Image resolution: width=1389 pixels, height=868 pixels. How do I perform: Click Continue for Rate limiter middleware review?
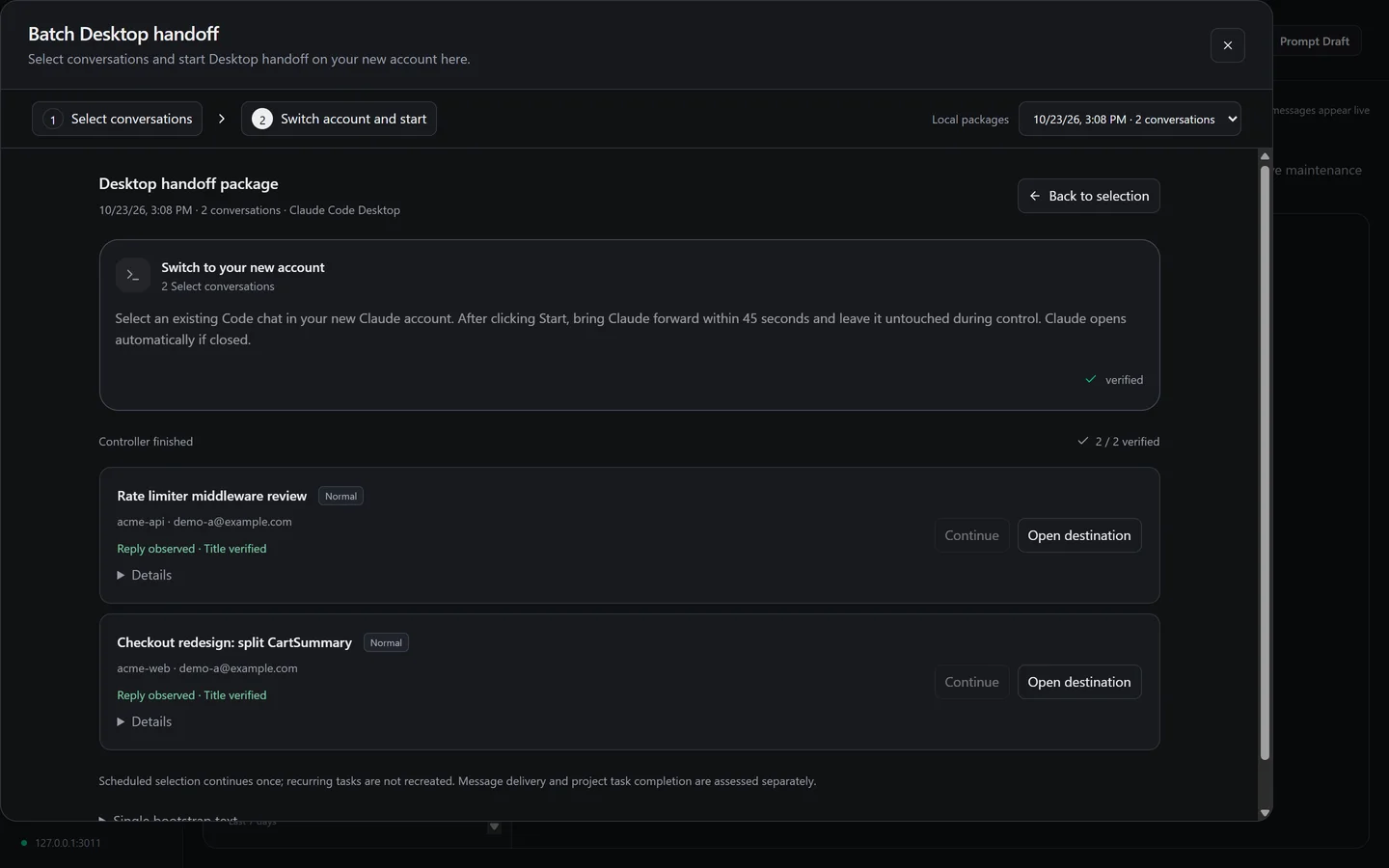[x=971, y=535]
